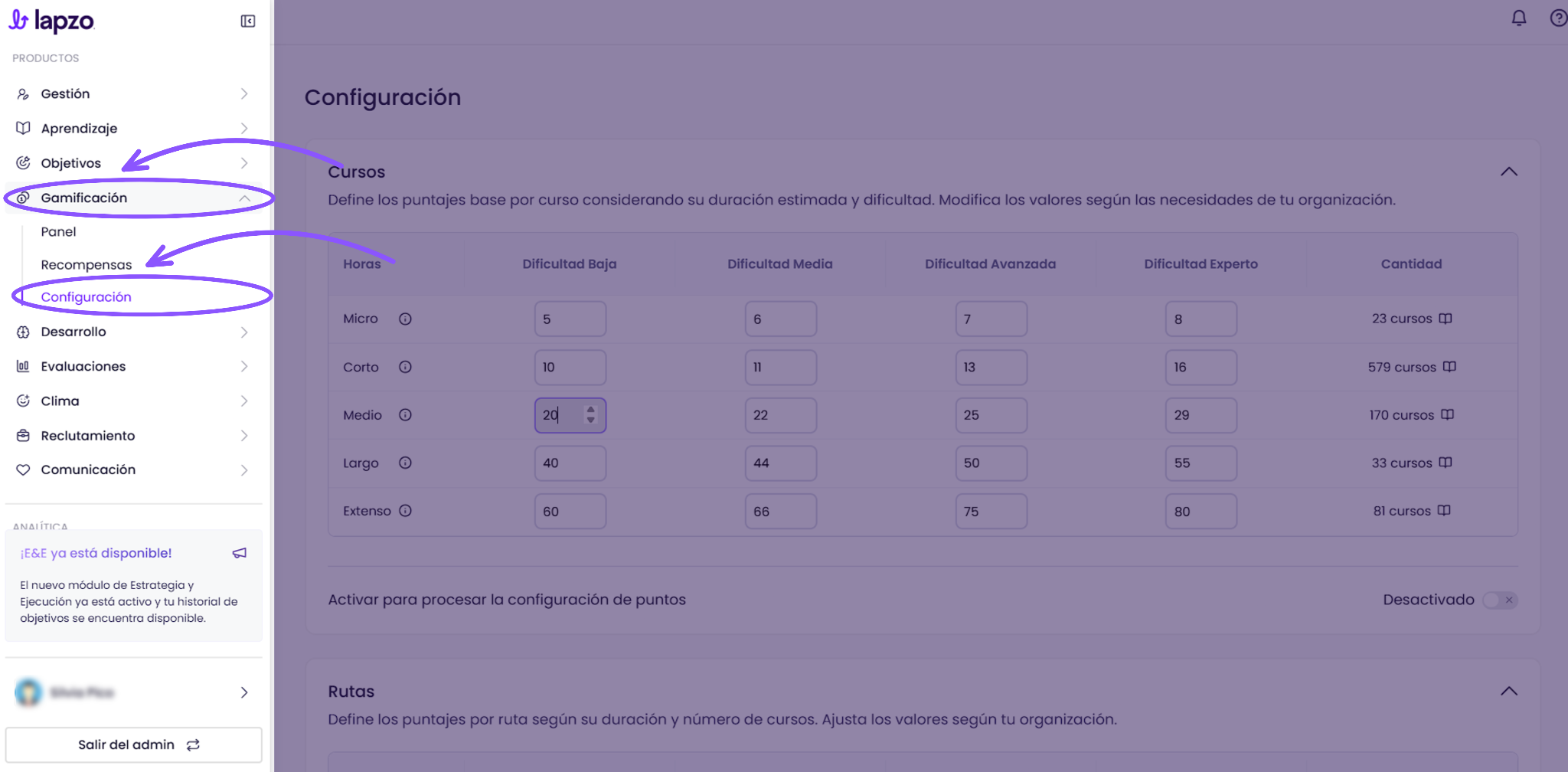Click the info icon next to Micro
The width and height of the screenshot is (1568, 772).
[405, 319]
